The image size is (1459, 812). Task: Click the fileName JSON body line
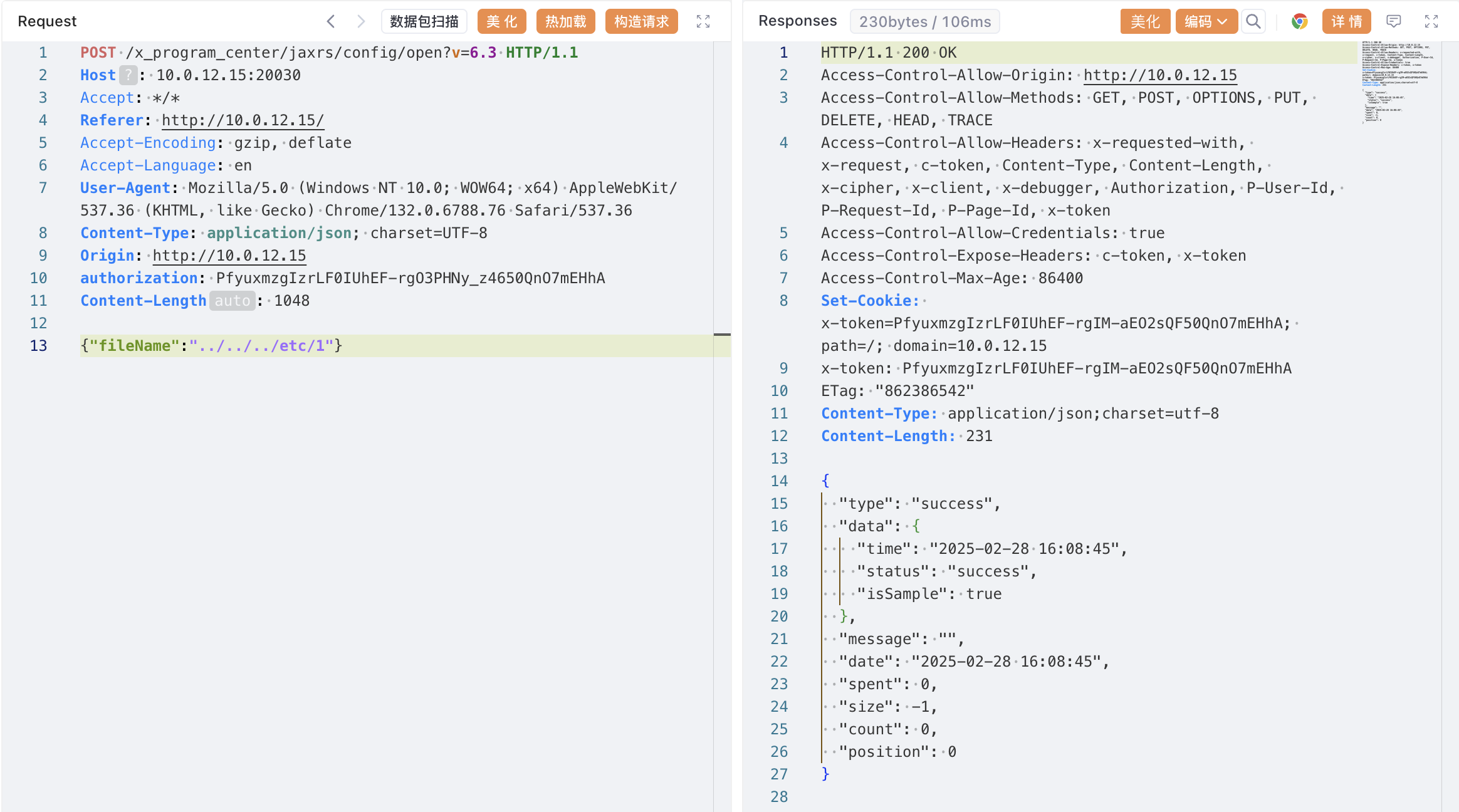point(211,346)
